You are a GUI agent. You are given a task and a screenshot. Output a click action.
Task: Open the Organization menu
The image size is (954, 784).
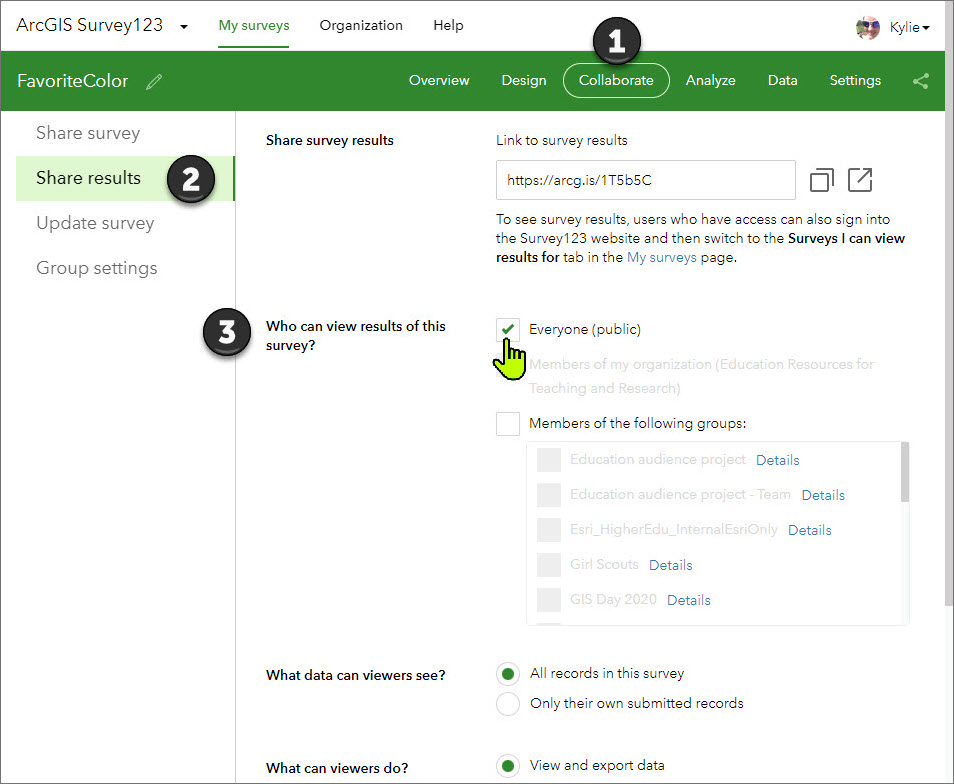(361, 26)
